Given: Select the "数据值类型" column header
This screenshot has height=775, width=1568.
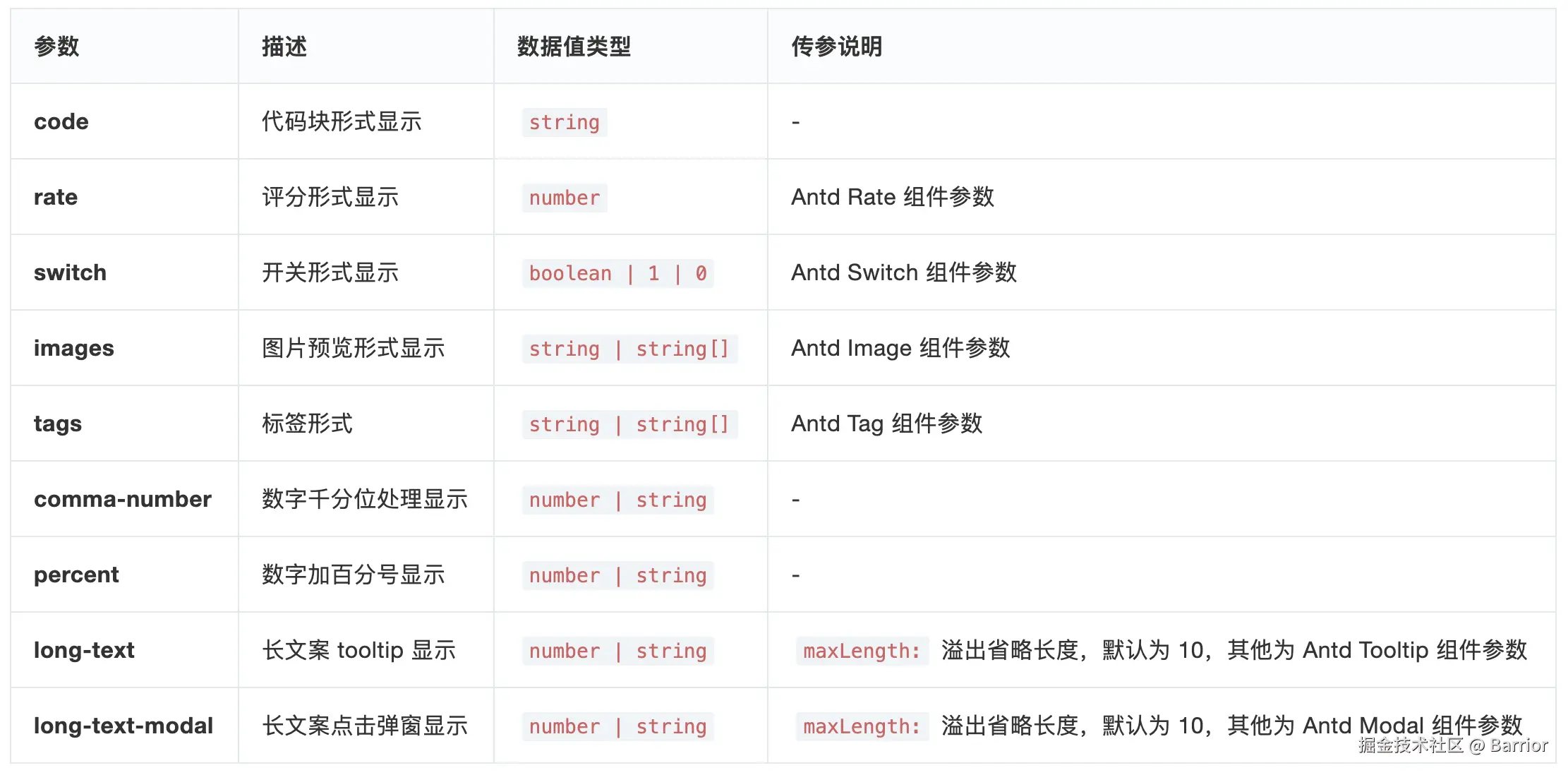Looking at the screenshot, I should (574, 47).
